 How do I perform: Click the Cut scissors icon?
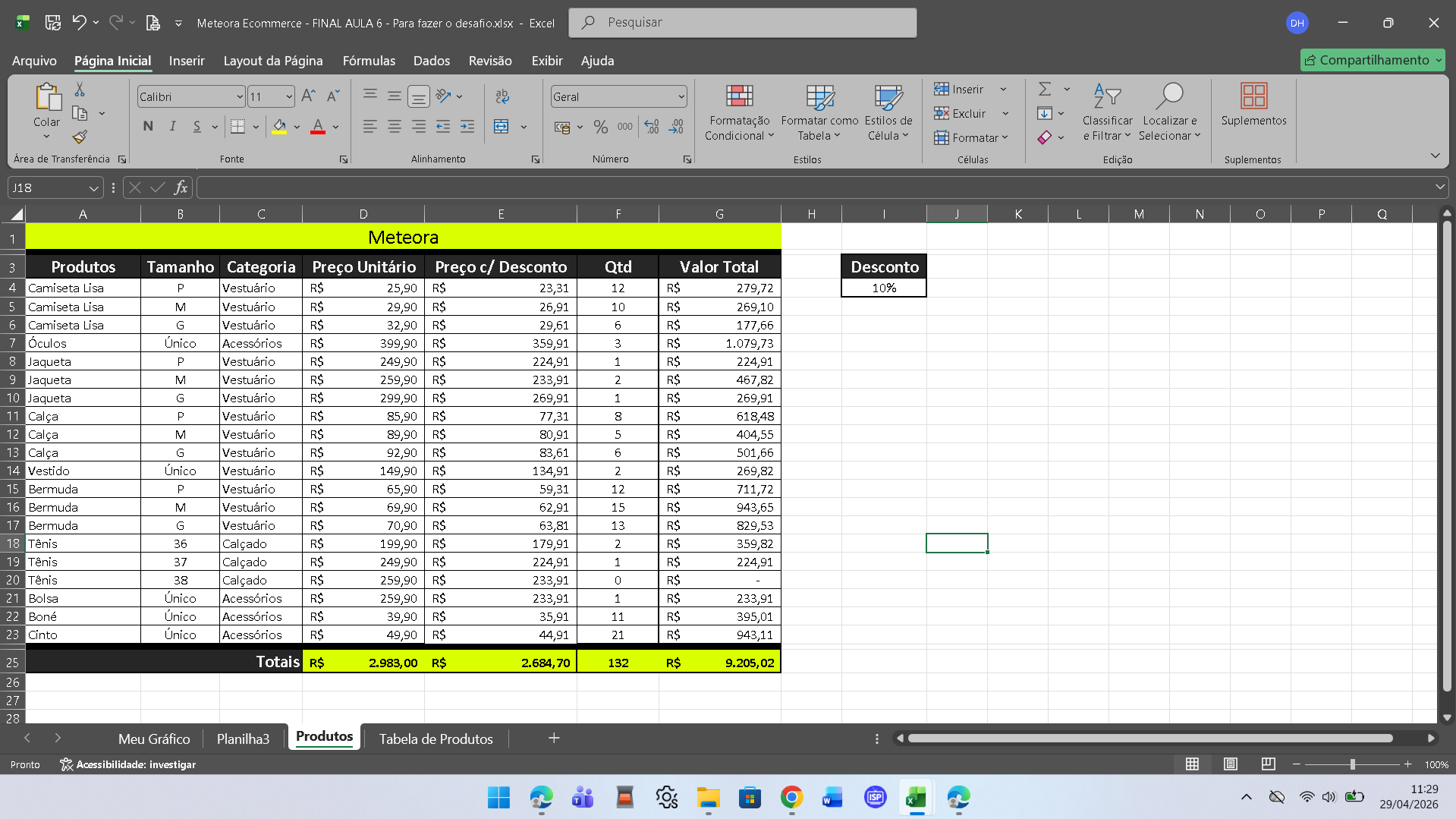point(80,90)
